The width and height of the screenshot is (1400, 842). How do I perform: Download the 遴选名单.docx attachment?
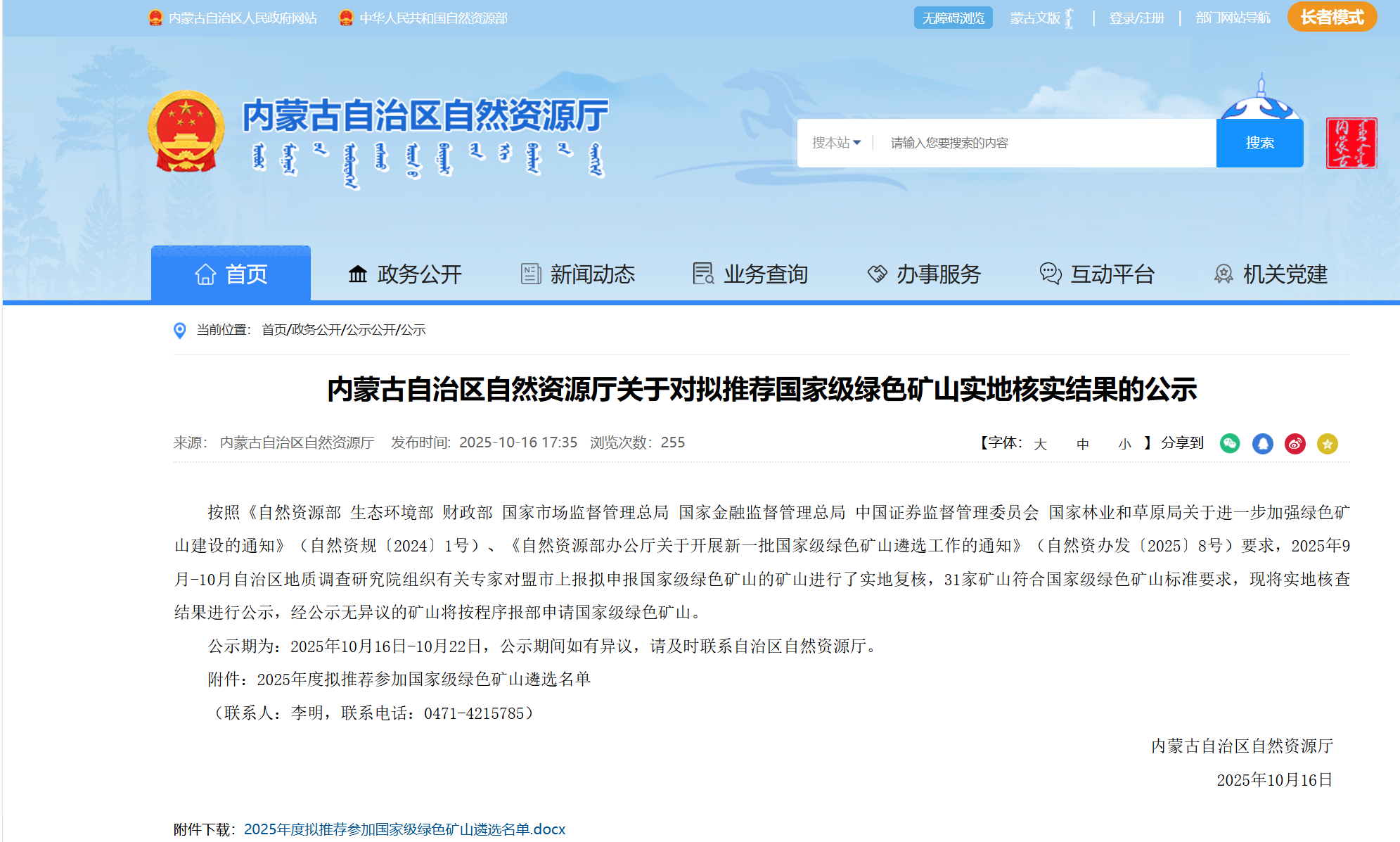pyautogui.click(x=404, y=829)
